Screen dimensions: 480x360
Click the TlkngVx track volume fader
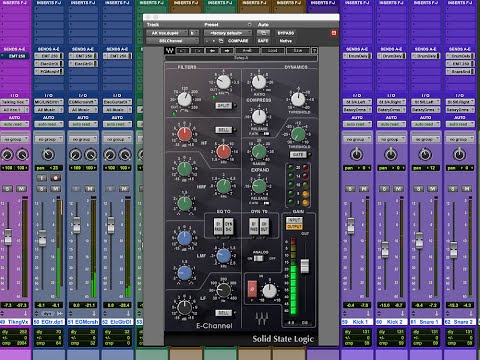click(8, 237)
